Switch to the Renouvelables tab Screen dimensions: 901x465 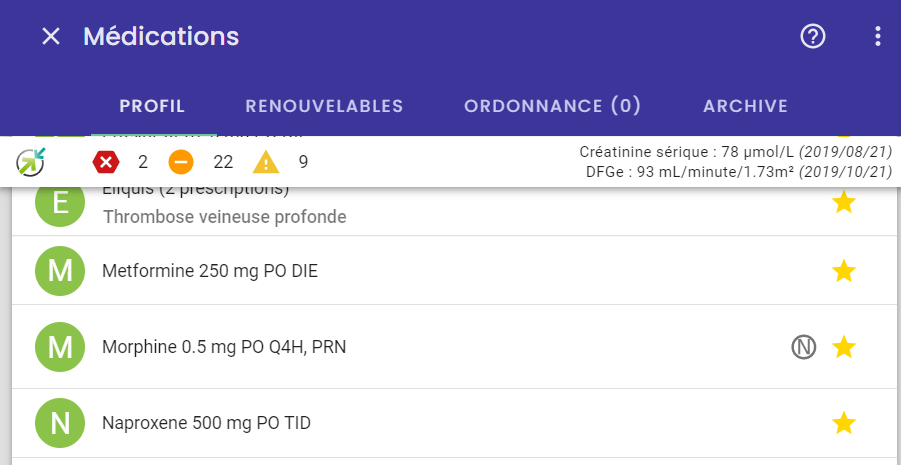[x=324, y=106]
